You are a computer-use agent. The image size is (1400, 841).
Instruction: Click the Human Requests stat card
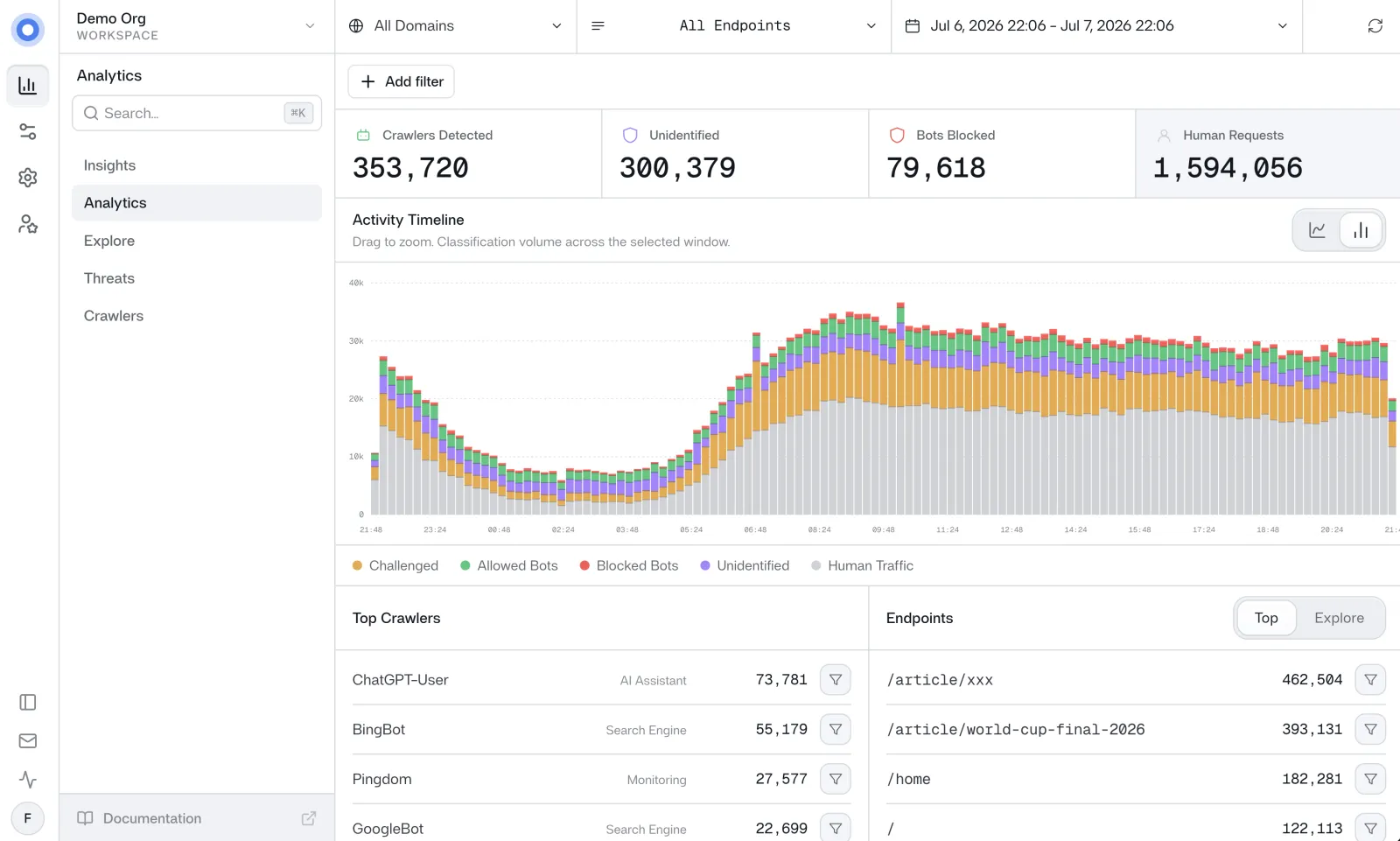(x=1268, y=154)
